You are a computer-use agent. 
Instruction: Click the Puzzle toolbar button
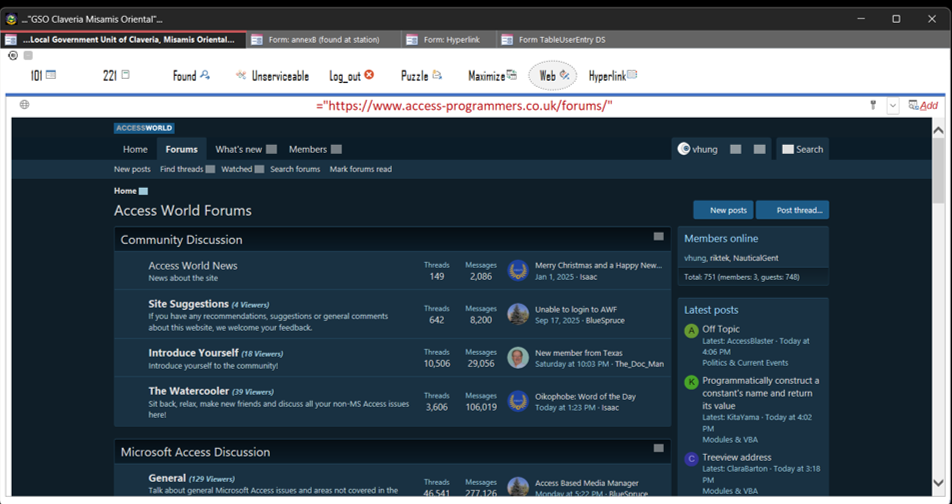421,76
